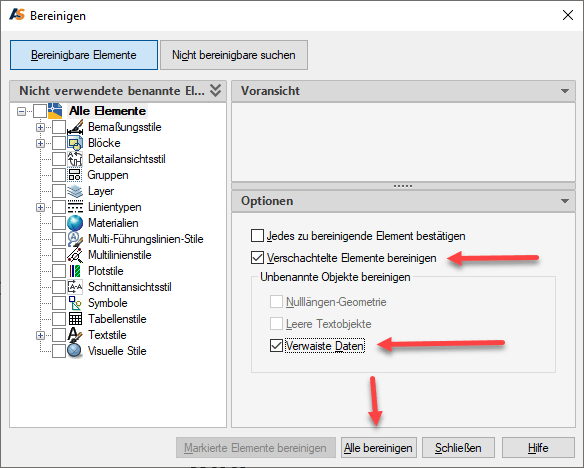
Task: Check the Layer checkbox
Action: 59,191
